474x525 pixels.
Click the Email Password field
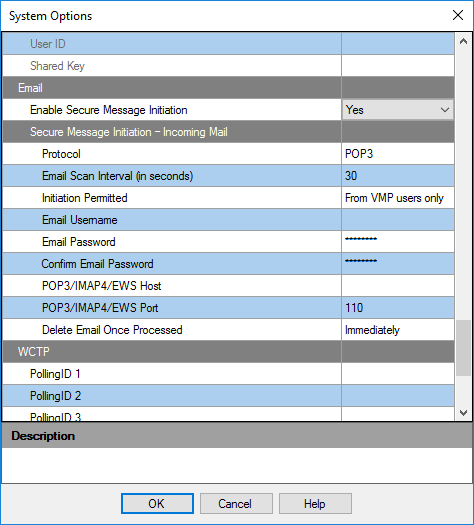pyautogui.click(x=398, y=242)
